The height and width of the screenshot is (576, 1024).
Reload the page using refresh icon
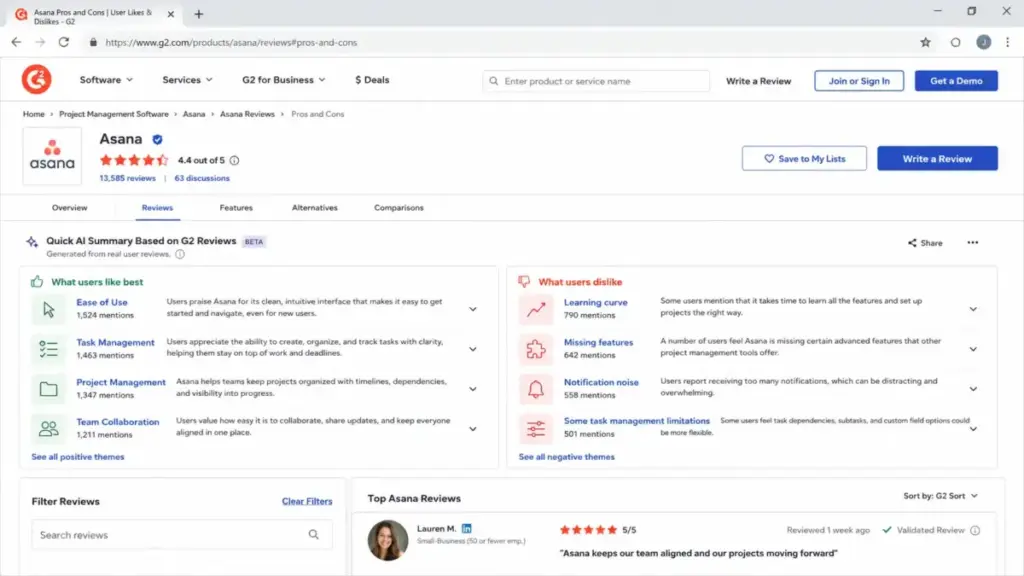pyautogui.click(x=63, y=42)
